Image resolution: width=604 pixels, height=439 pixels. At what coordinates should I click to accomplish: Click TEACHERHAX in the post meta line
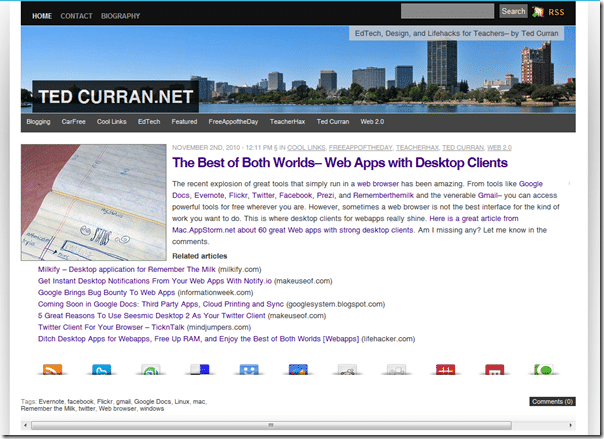[x=417, y=147]
